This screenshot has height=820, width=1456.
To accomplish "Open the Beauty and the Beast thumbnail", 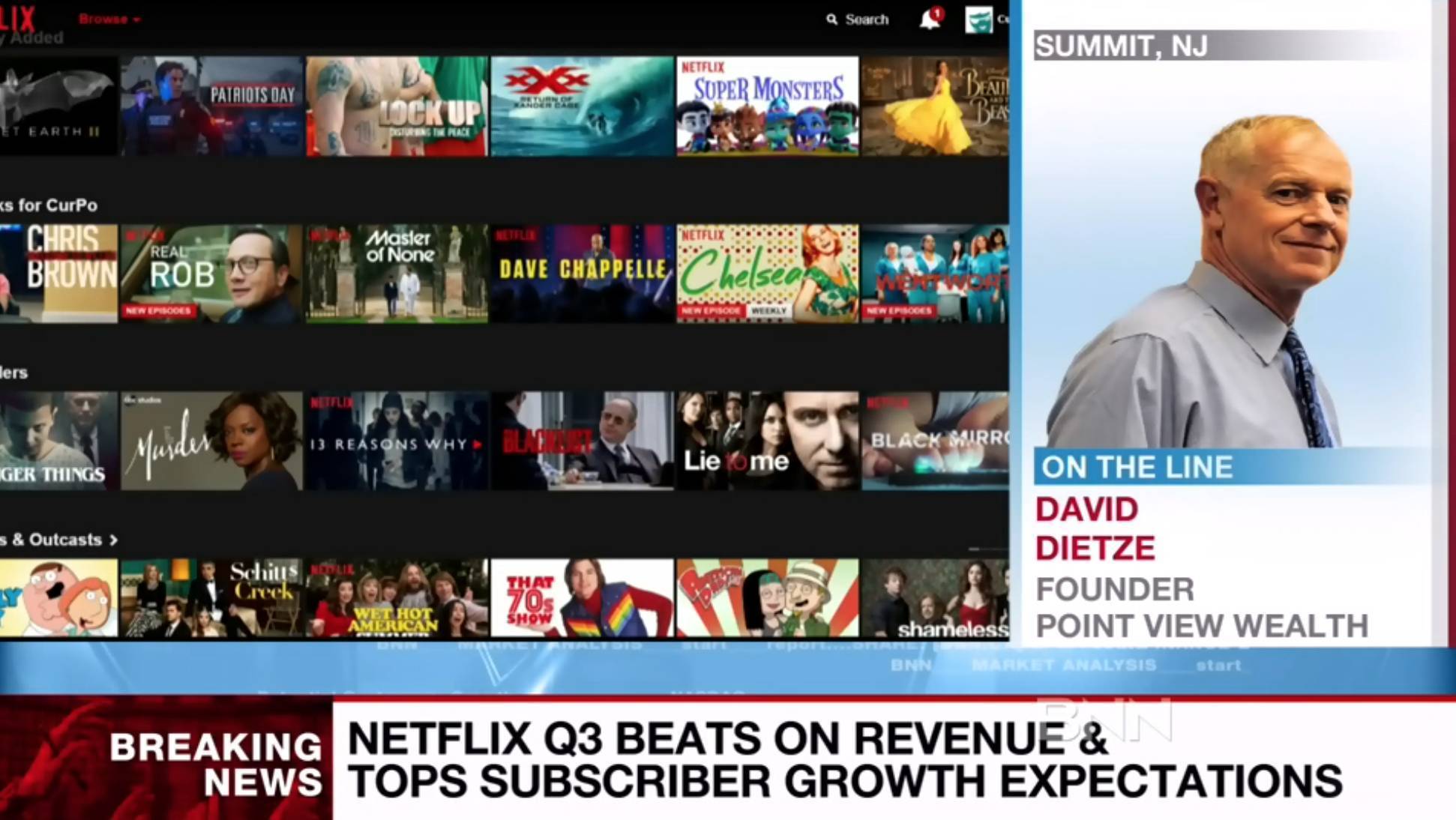I will [935, 106].
